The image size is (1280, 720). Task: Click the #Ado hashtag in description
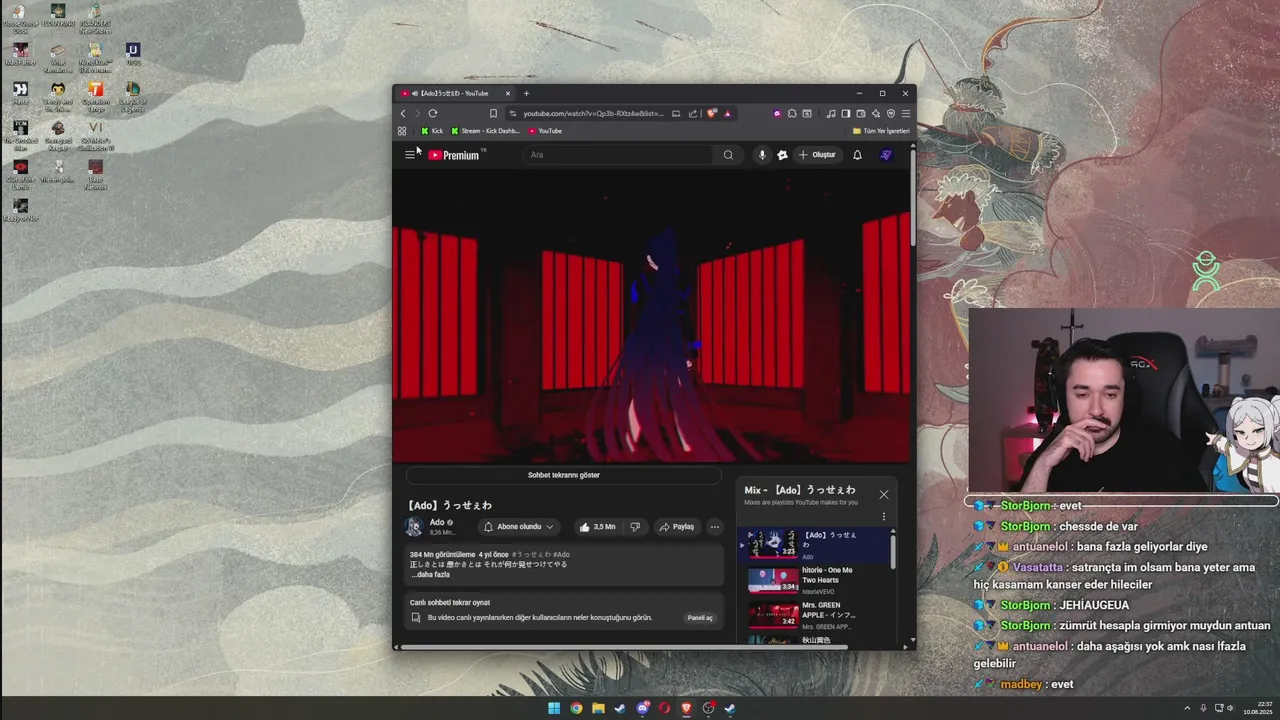click(561, 554)
